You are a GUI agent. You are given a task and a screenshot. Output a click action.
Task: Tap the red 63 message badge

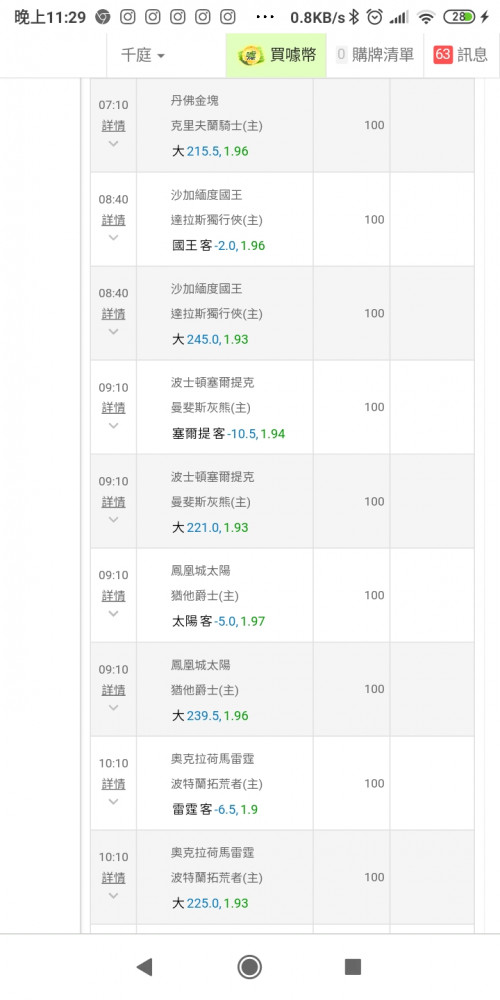pyautogui.click(x=443, y=55)
